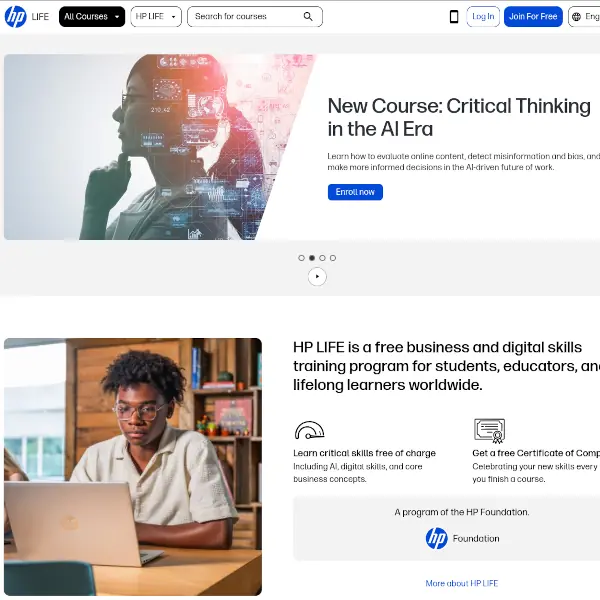Open the language globe selector
The width and height of the screenshot is (600, 600).
click(x=584, y=16)
